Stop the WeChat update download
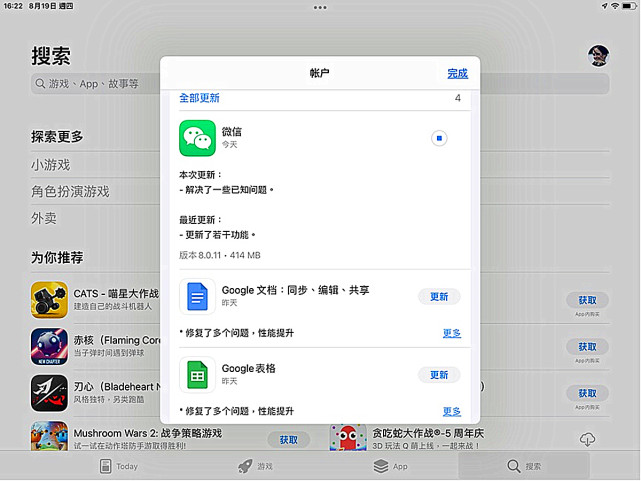The image size is (641, 481). point(439,138)
